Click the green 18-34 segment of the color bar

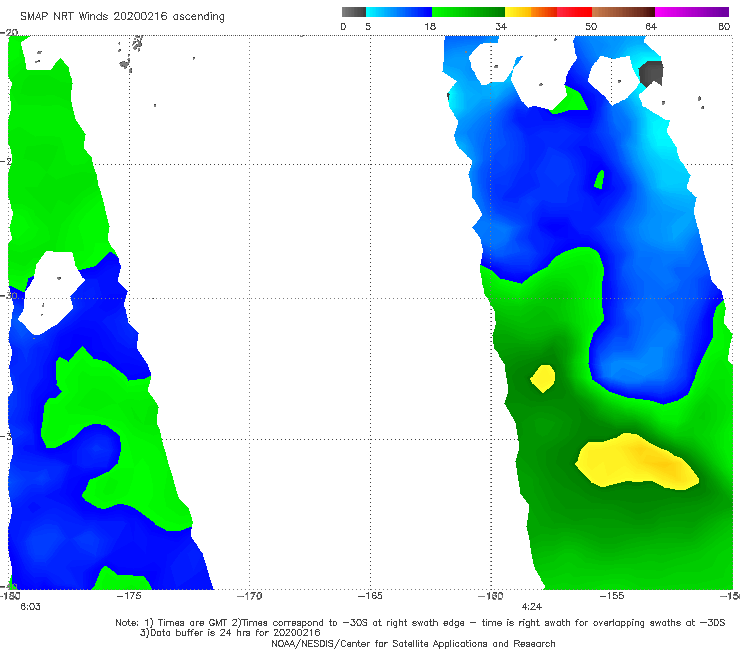tap(468, 12)
